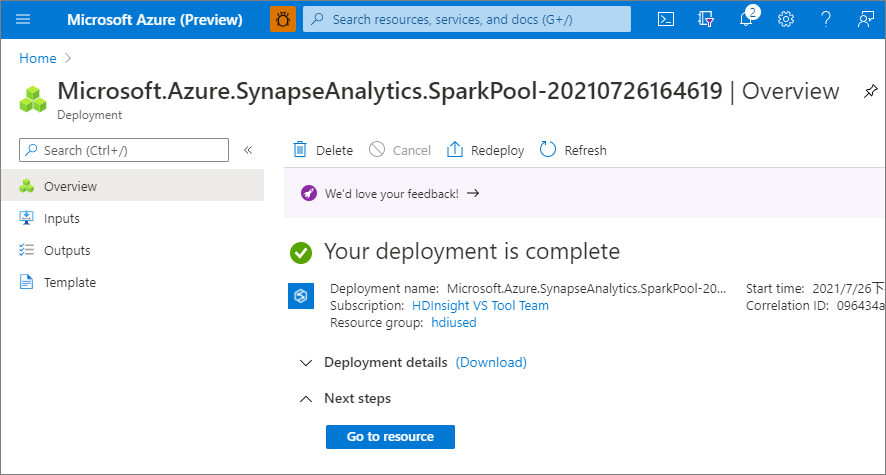886x475 pixels.
Task: Collapse the left sidebar menu
Action: (248, 150)
